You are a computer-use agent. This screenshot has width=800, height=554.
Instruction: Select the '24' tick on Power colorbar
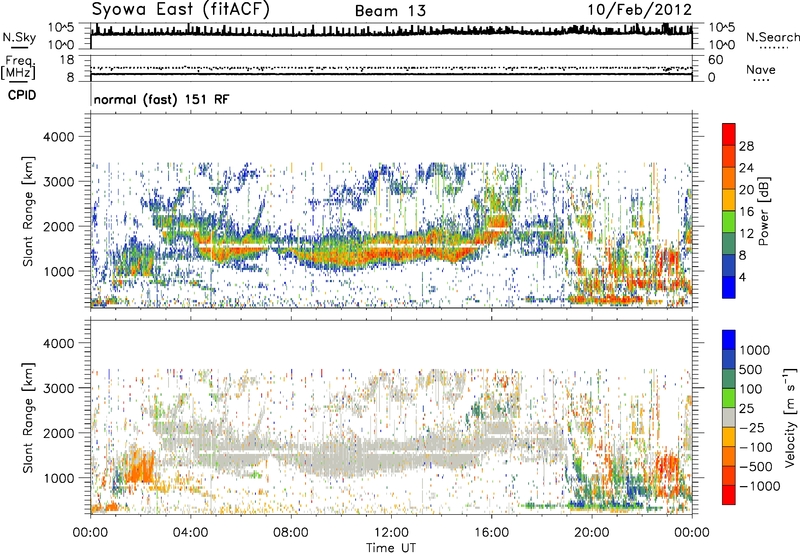[746, 168]
